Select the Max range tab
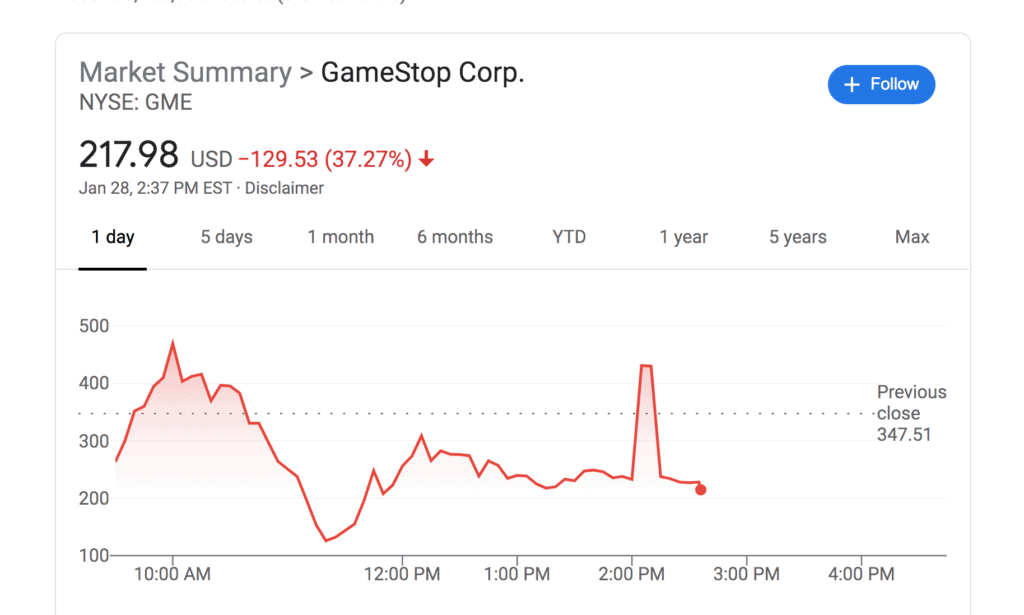 912,237
